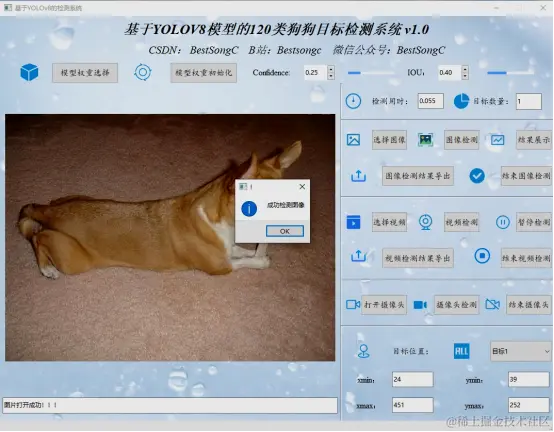The height and width of the screenshot is (432, 554).
Task: Click the info icon in the dialog
Action: pos(249,209)
